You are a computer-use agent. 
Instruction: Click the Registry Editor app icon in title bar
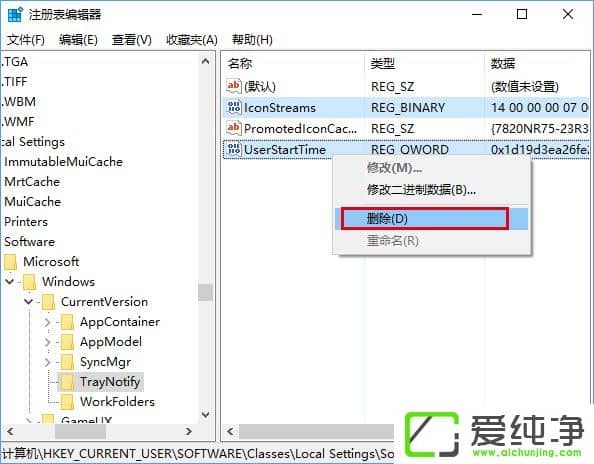[x=15, y=14]
